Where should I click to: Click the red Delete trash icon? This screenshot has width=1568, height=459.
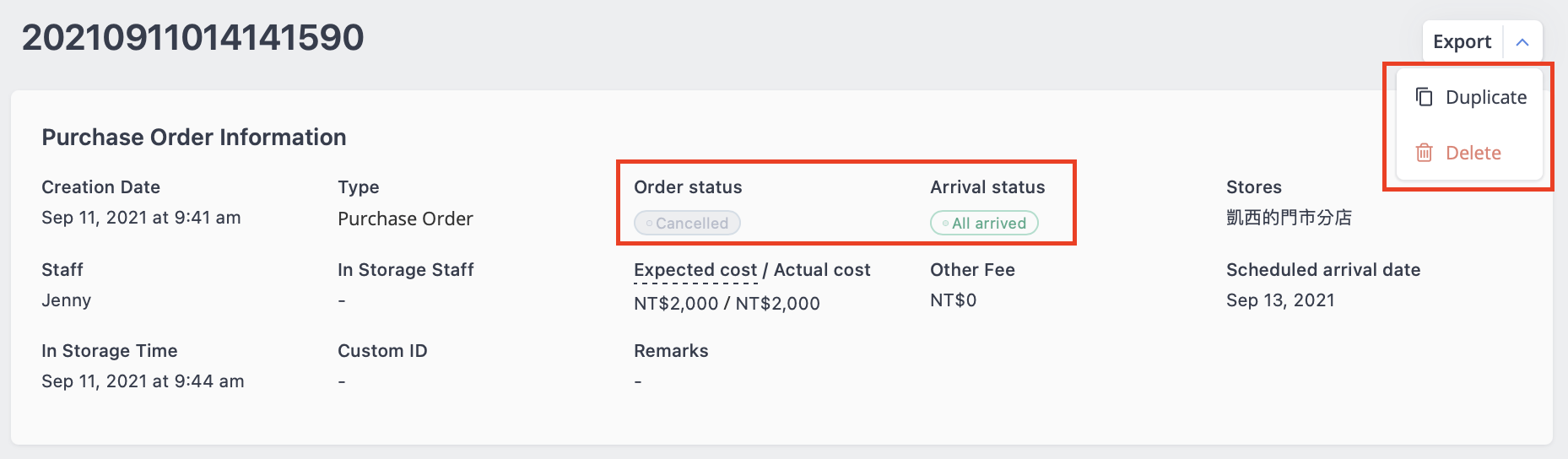pos(1424,153)
